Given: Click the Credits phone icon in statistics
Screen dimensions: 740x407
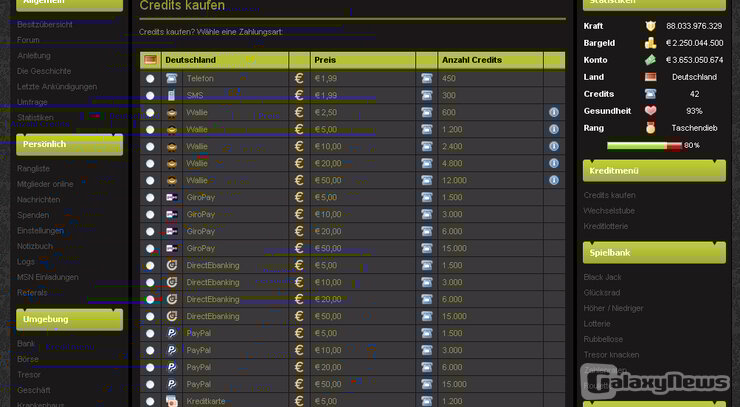Looking at the screenshot, I should (x=650, y=94).
